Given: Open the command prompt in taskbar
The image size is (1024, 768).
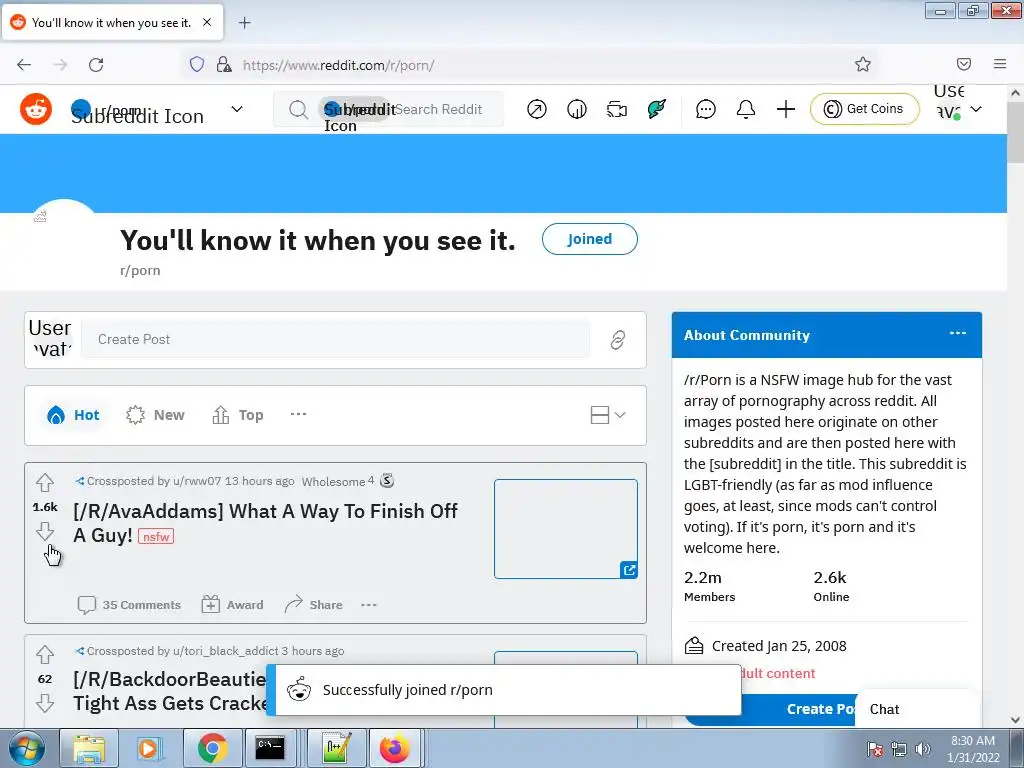Looking at the screenshot, I should coord(270,748).
